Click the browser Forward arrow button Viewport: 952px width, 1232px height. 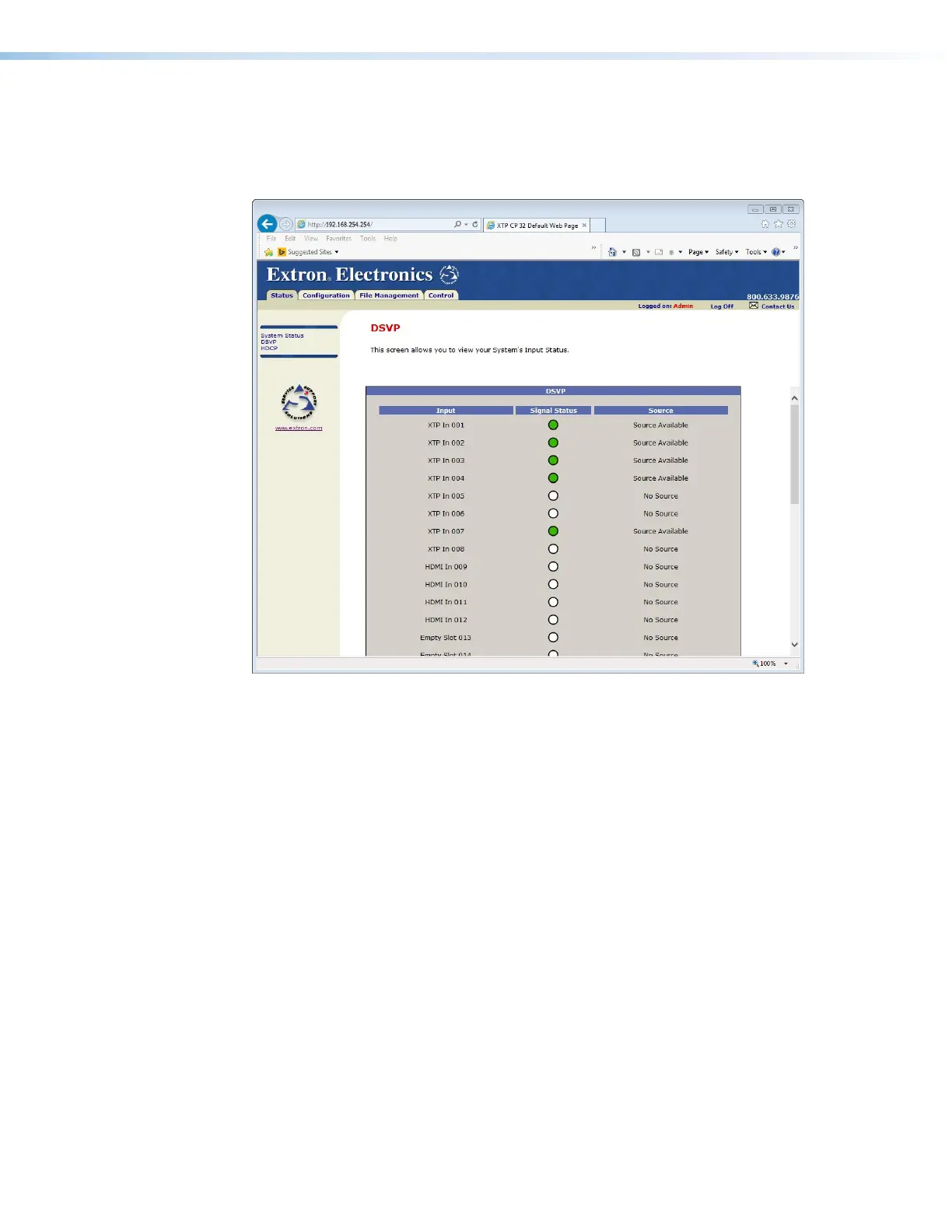pyautogui.click(x=285, y=224)
